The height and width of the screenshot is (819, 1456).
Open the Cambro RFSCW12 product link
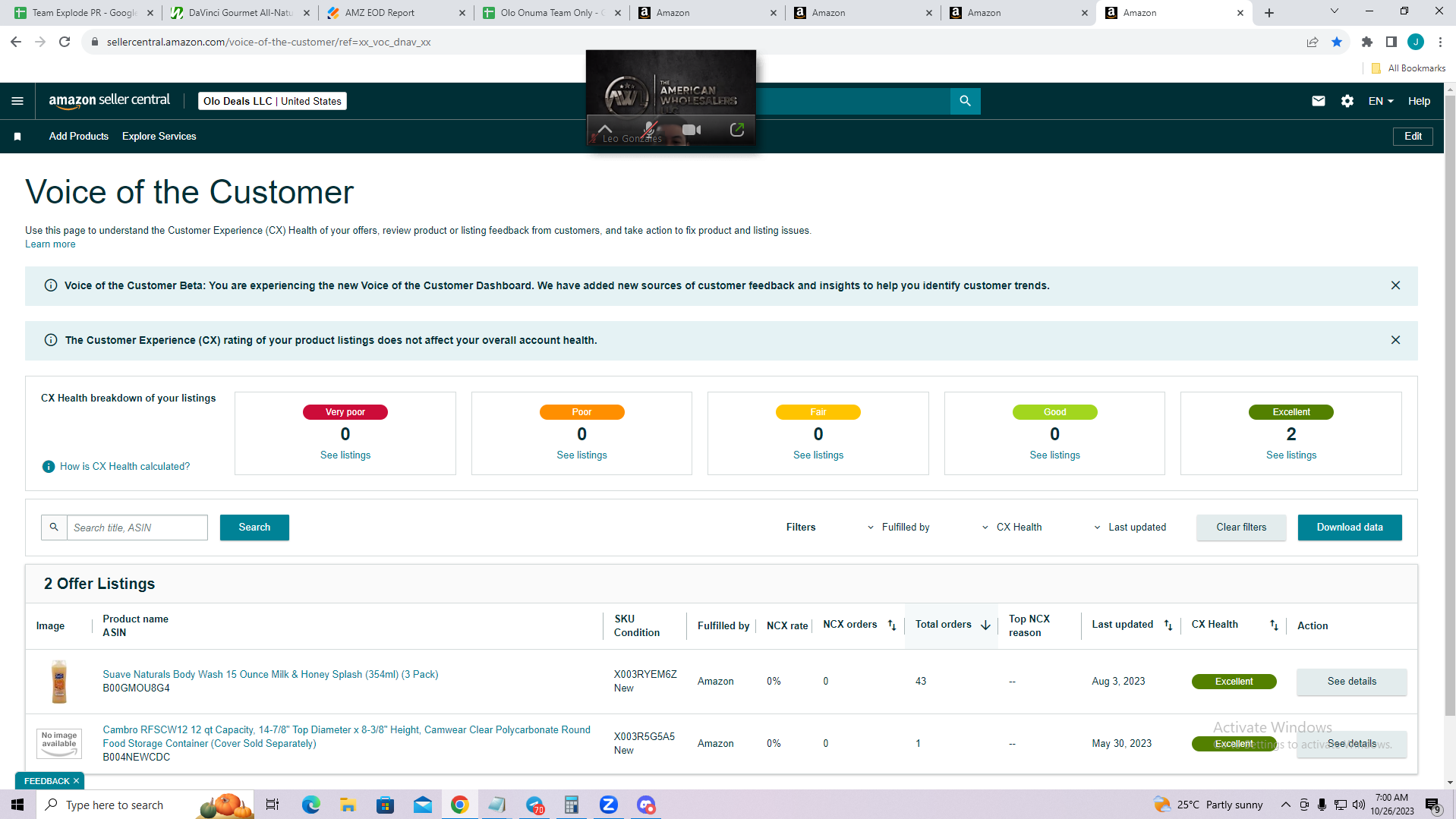point(346,736)
